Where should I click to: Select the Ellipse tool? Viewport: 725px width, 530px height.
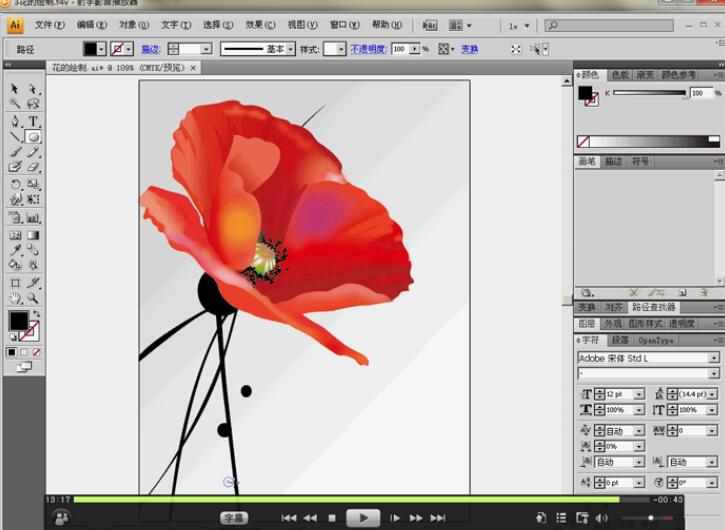click(x=33, y=137)
